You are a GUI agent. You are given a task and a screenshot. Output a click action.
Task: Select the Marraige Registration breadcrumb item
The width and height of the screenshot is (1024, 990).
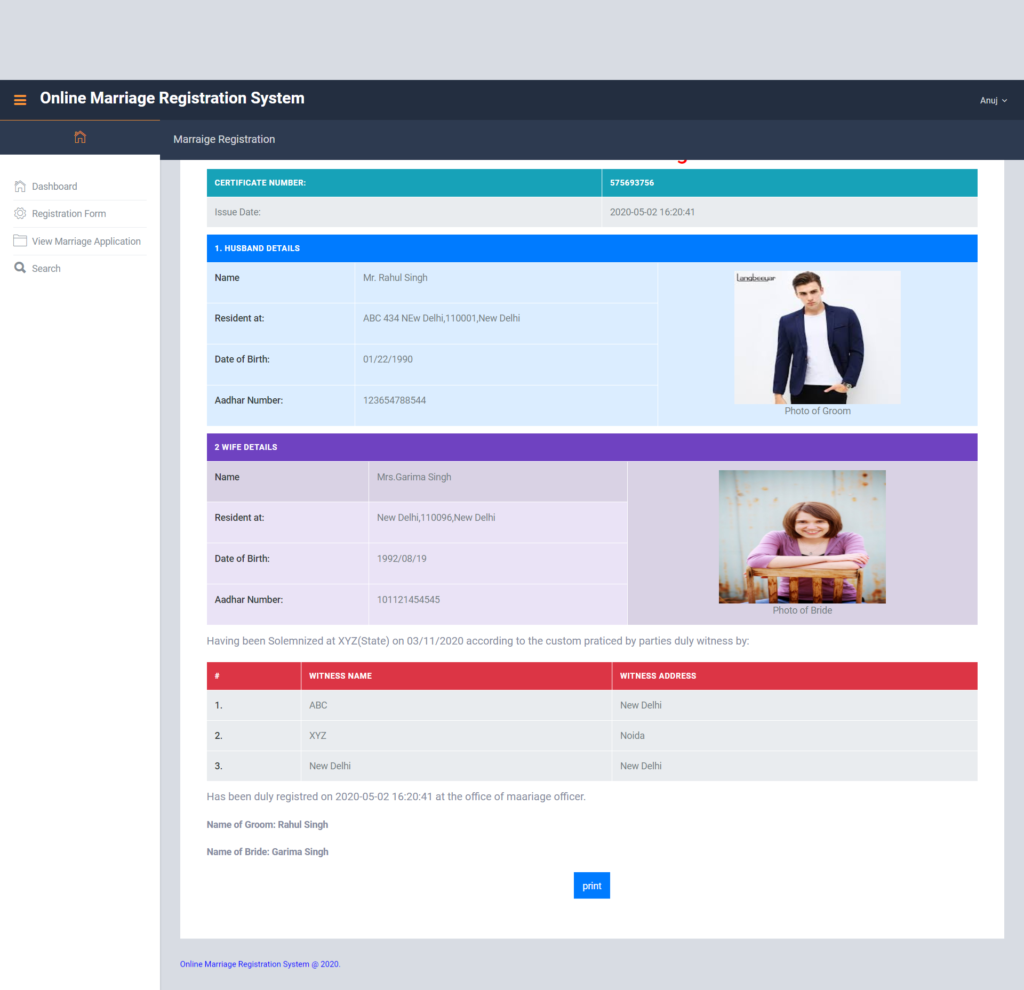[x=224, y=139]
